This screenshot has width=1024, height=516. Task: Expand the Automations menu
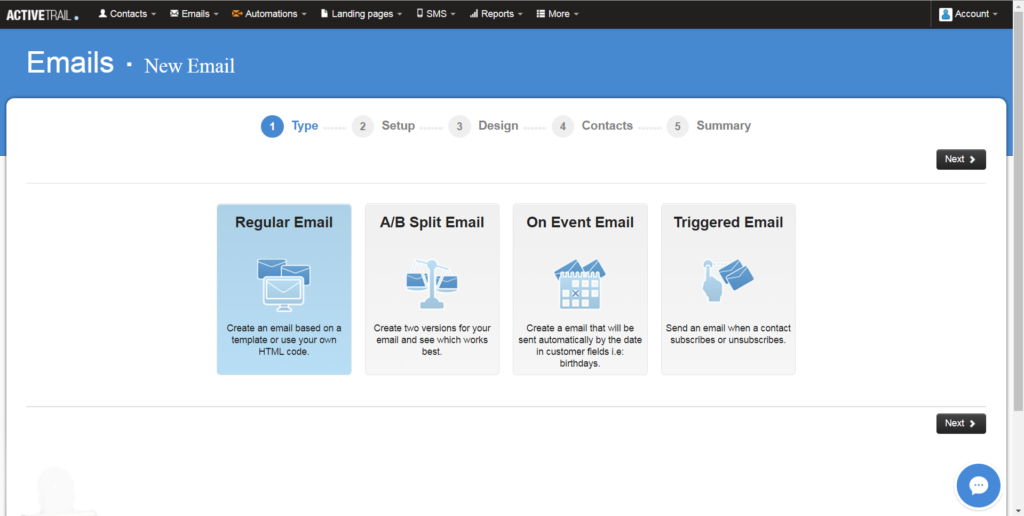coord(269,14)
